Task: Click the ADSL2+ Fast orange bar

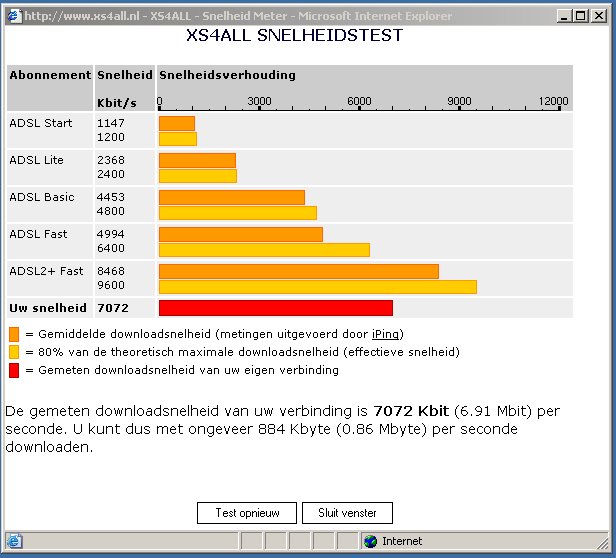Action: point(299,271)
